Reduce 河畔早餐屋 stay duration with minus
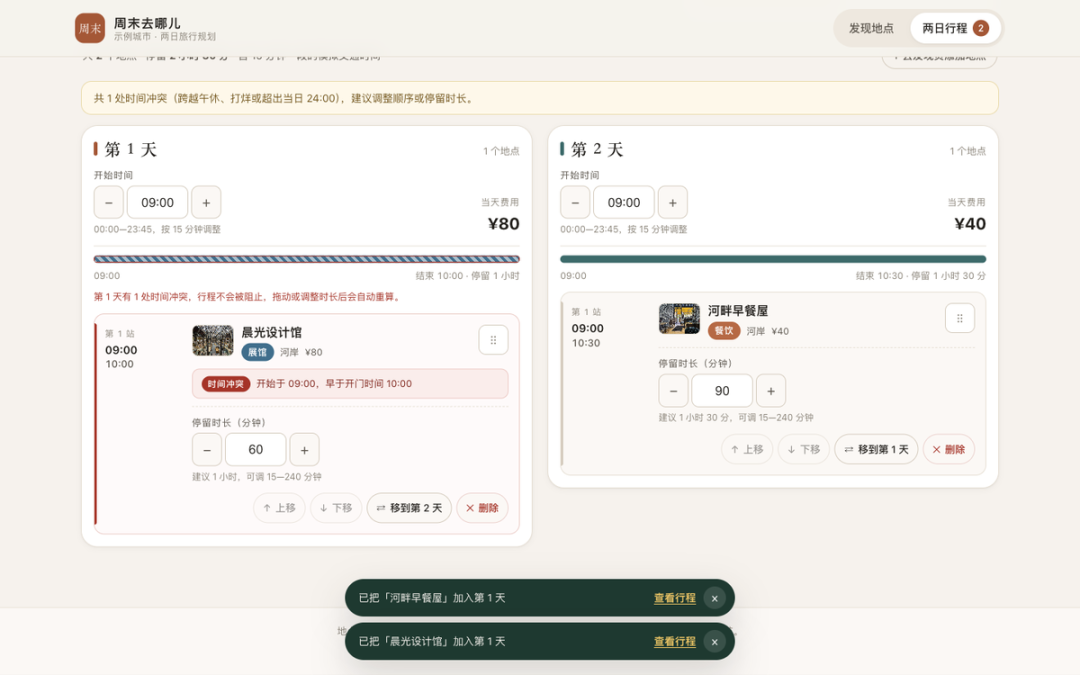Viewport: 1080px width, 675px height. tap(674, 391)
